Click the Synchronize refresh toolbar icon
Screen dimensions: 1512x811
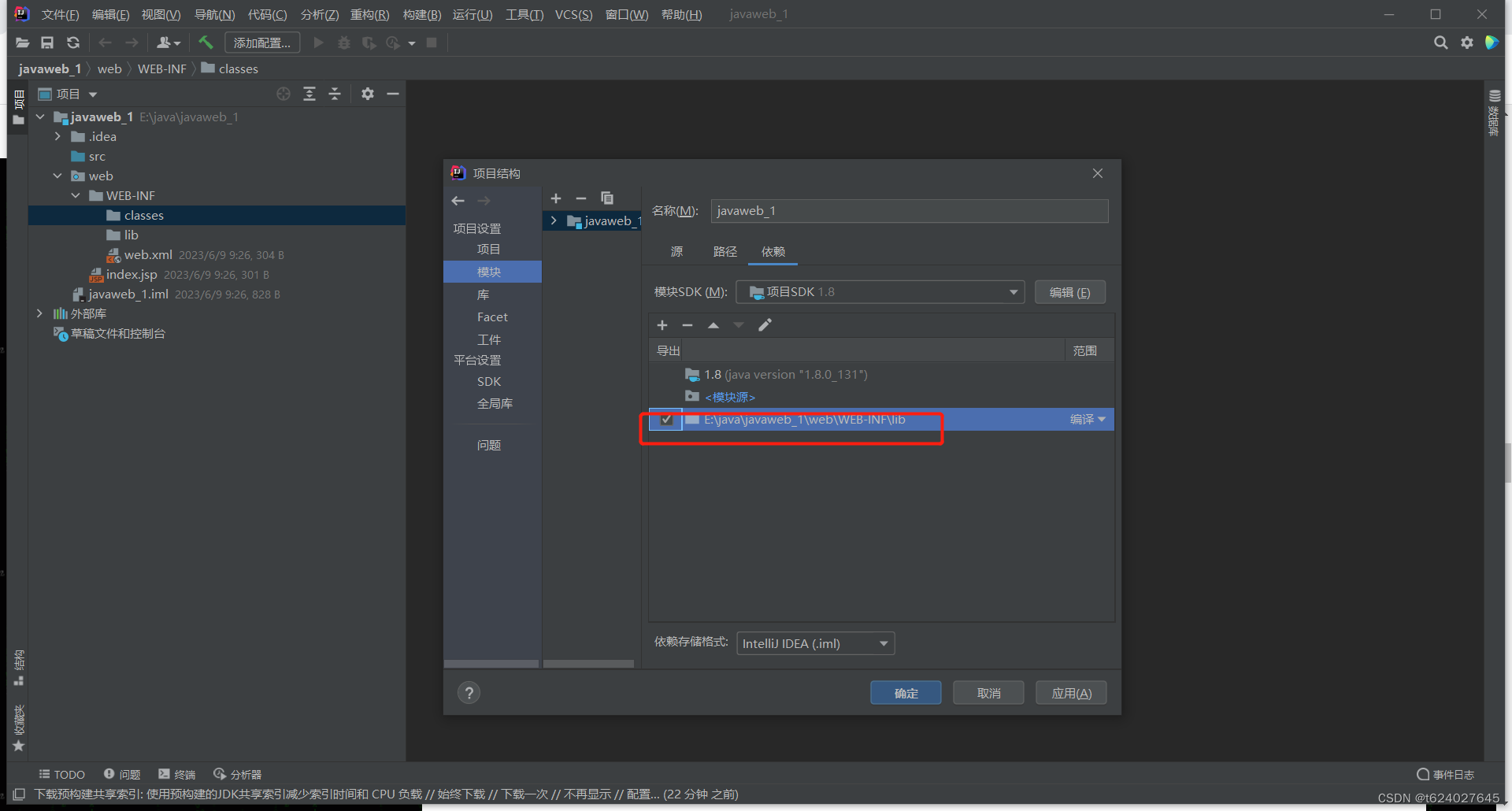(73, 43)
